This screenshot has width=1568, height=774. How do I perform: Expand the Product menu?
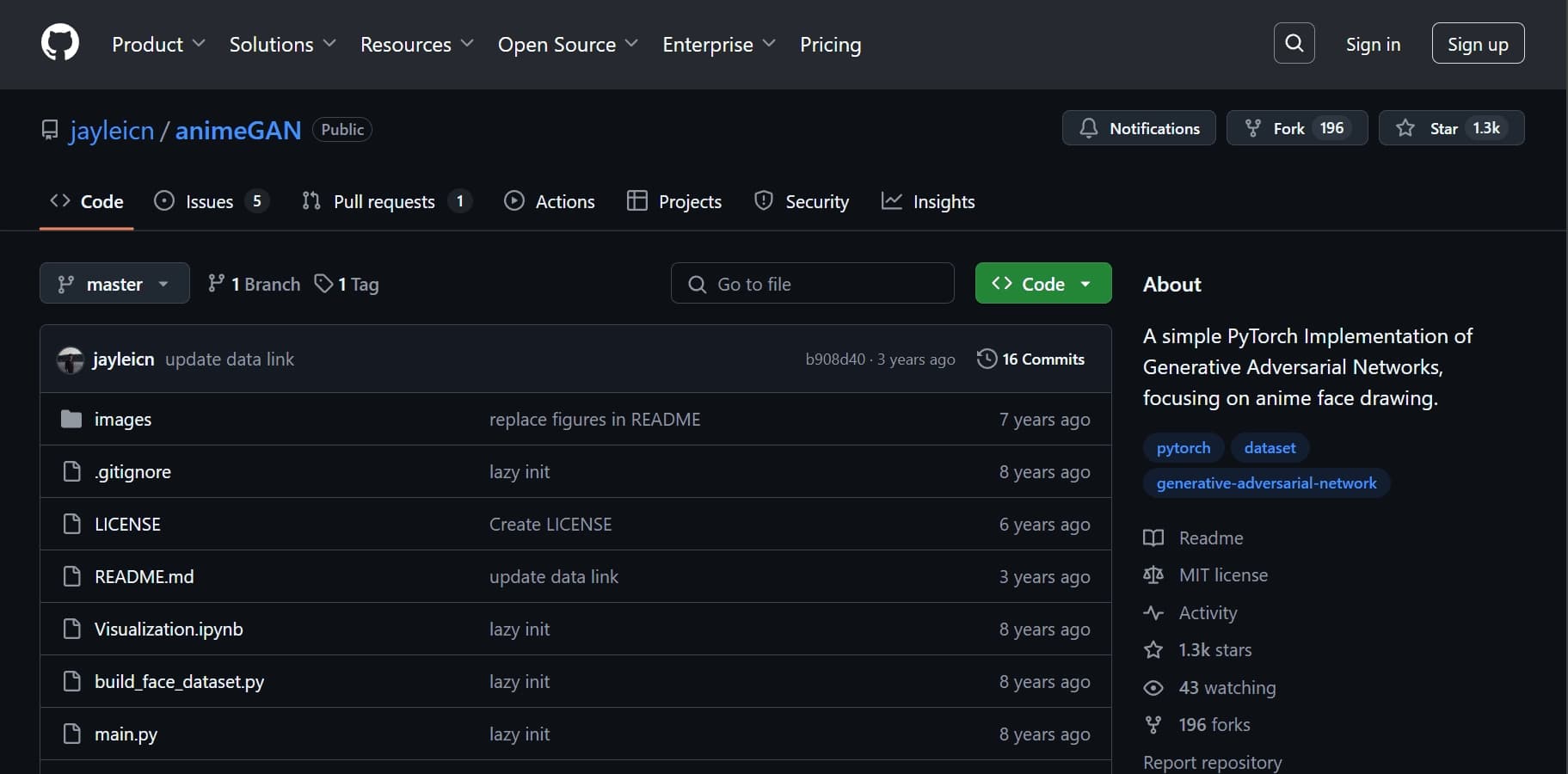158,44
